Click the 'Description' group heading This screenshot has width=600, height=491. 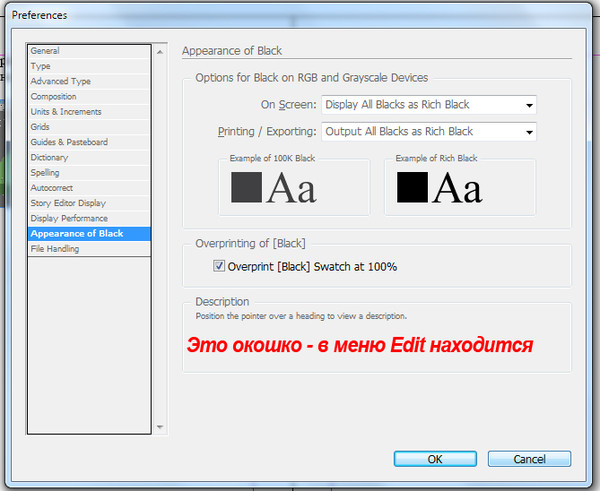(222, 302)
